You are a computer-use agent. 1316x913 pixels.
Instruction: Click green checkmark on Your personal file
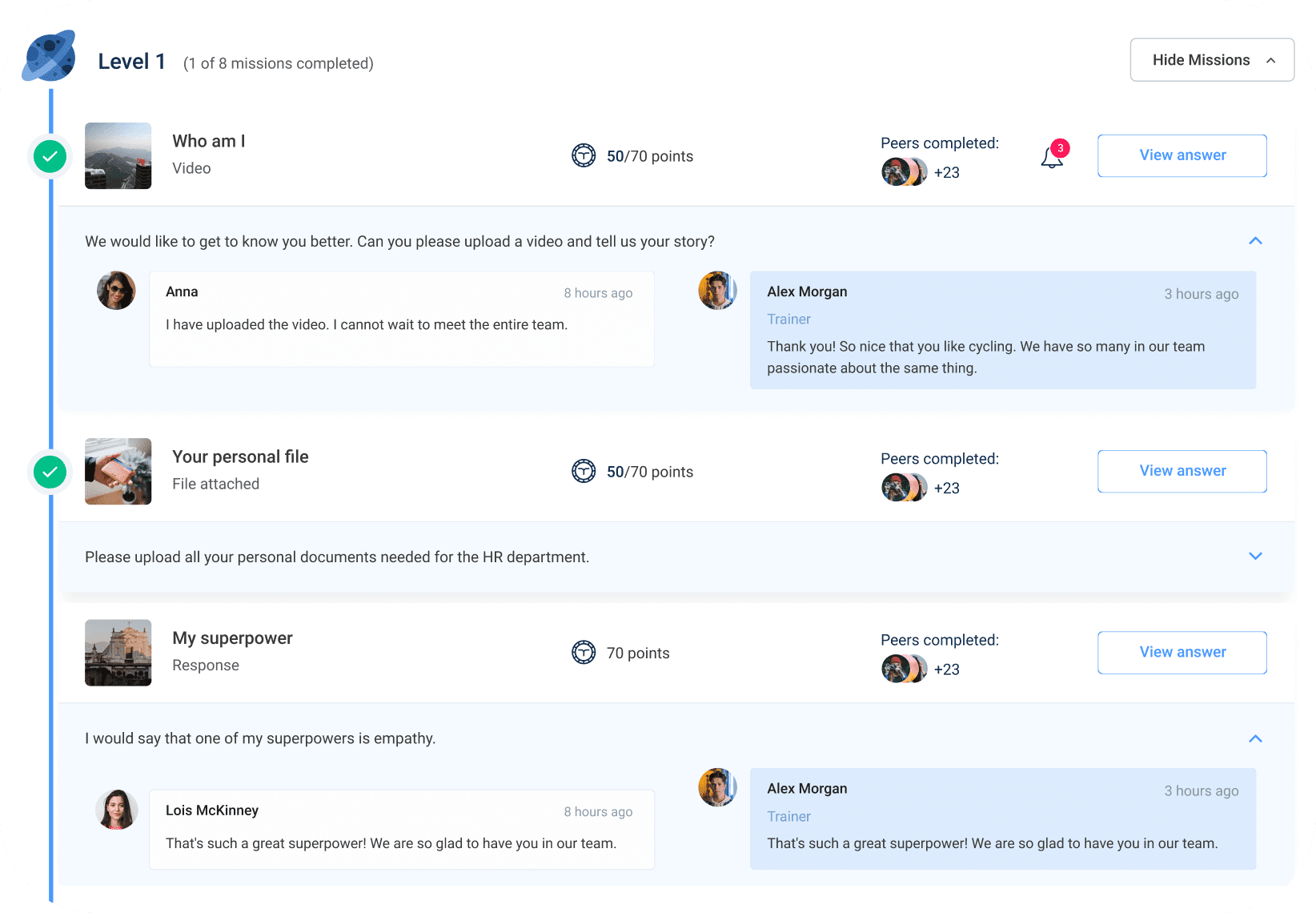point(50,472)
